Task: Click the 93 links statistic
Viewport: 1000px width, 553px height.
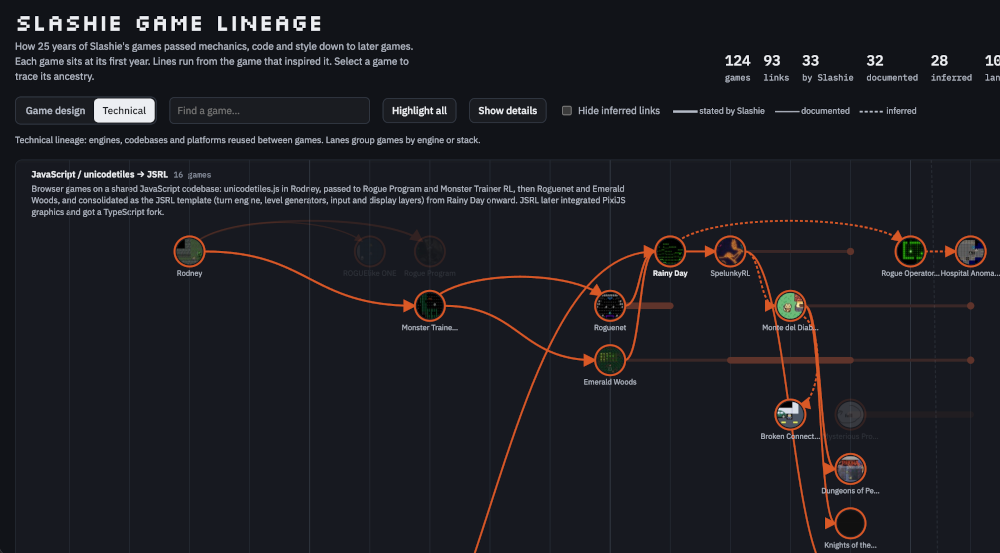Action: tap(776, 68)
